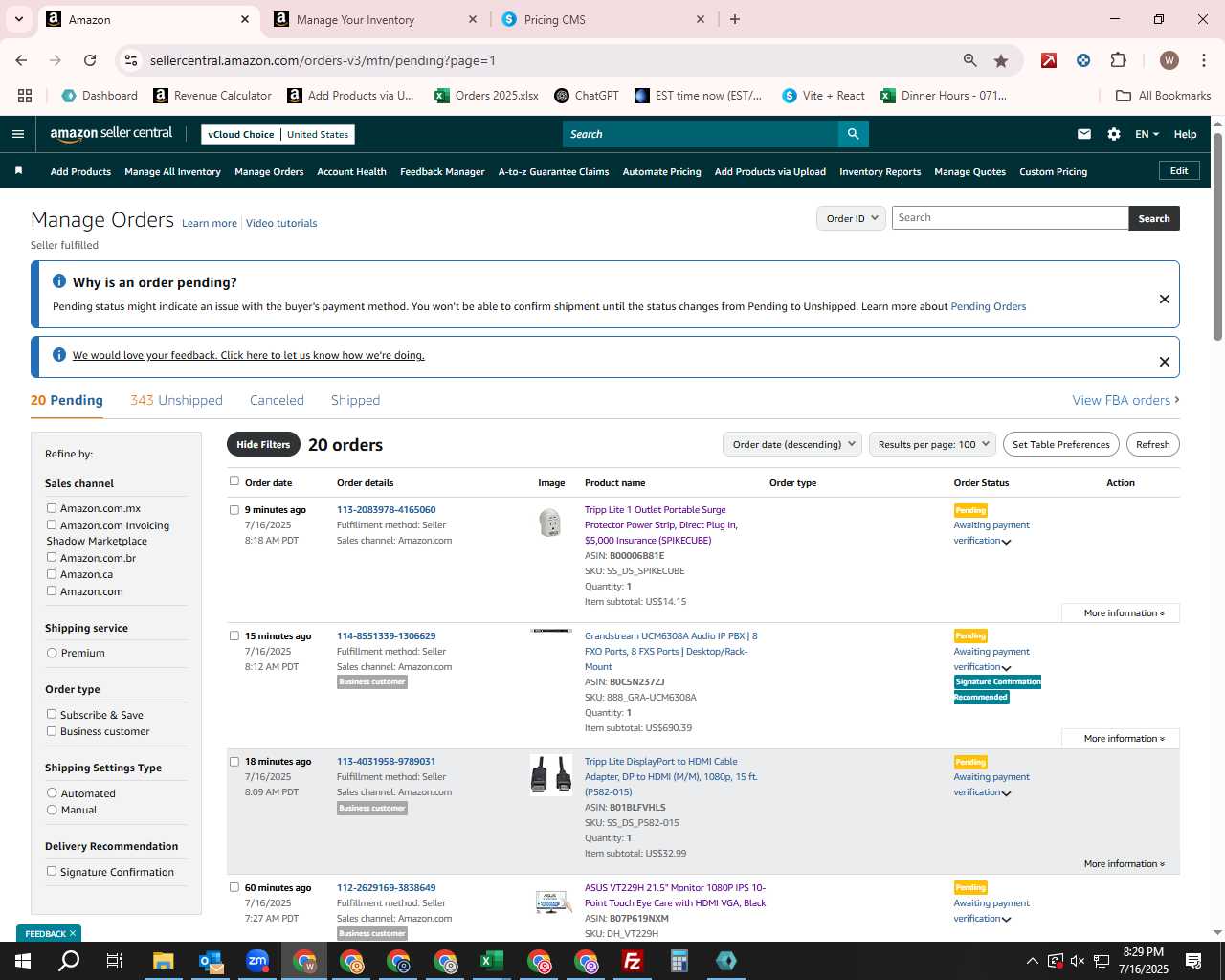
Task: Click into the order search input field
Action: [x=1010, y=218]
